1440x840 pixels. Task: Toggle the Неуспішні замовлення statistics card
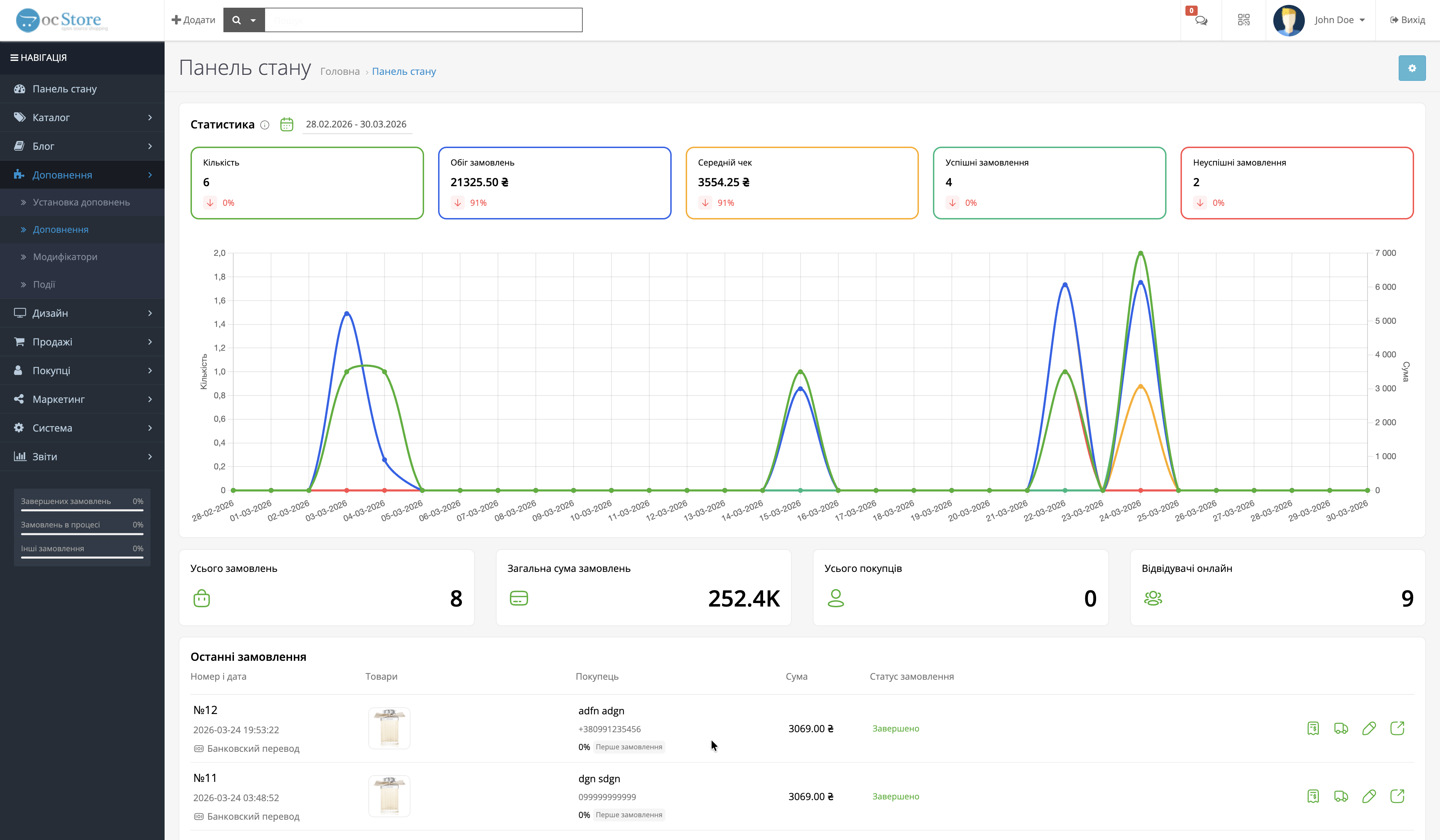tap(1296, 183)
